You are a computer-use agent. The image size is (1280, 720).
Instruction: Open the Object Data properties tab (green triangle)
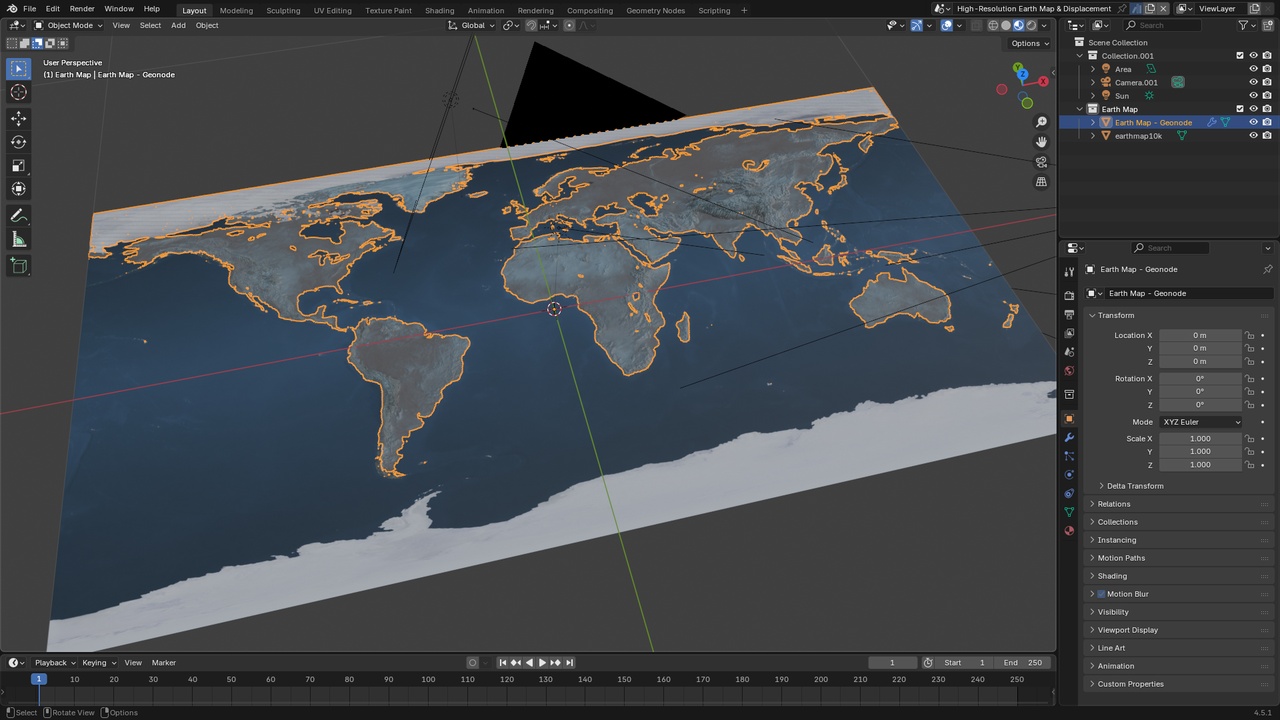(x=1069, y=512)
